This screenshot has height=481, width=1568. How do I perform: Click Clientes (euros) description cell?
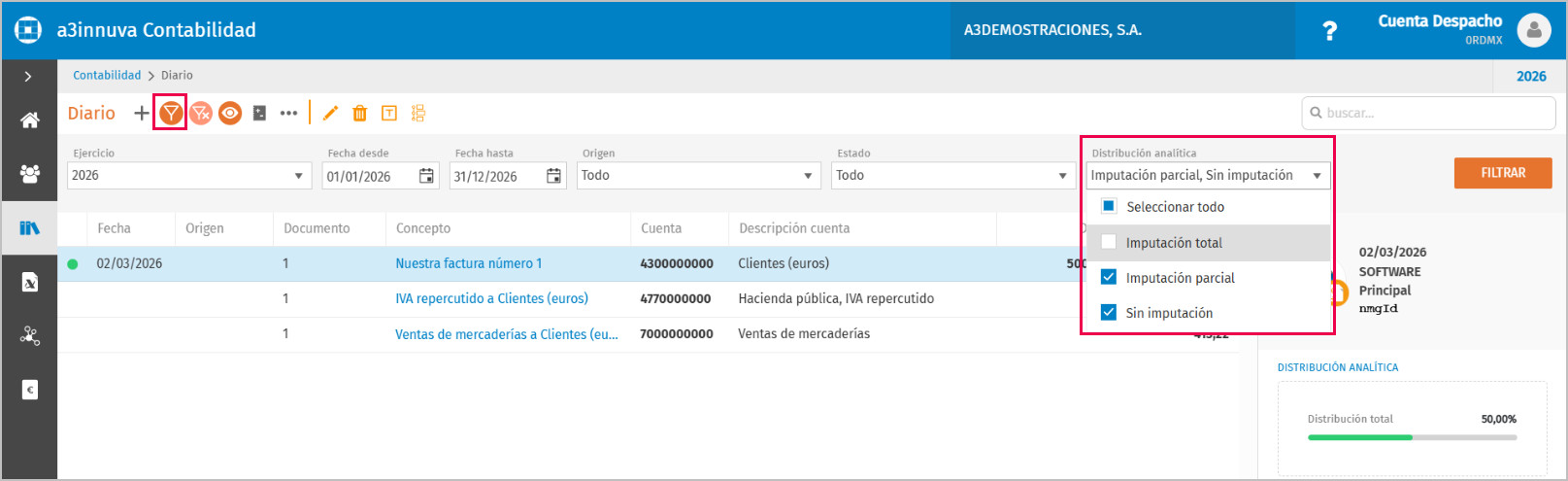[x=784, y=263]
